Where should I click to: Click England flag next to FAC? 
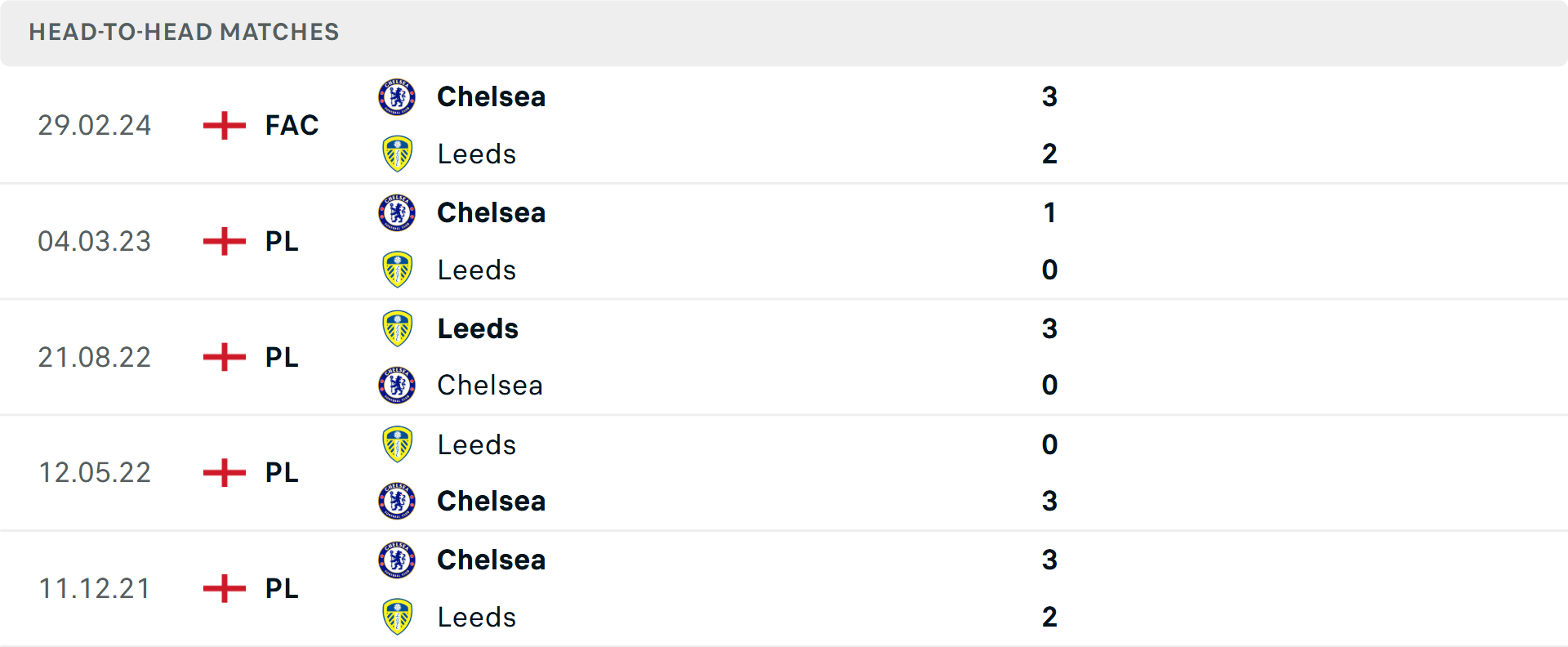click(224, 126)
